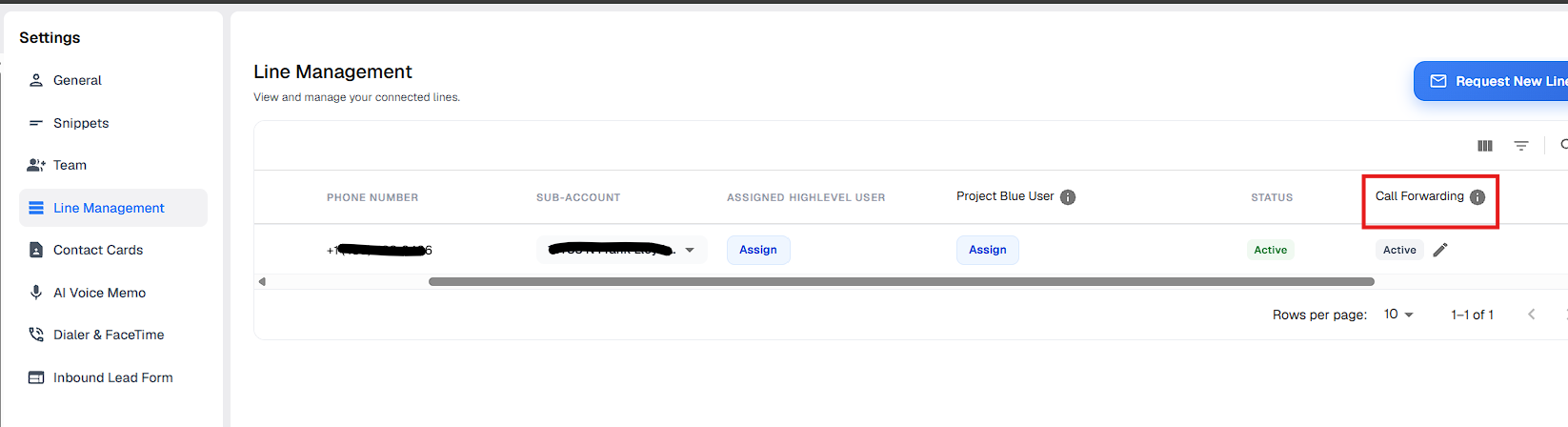
Task: Assign a HighLevel user to the line
Action: 758,250
